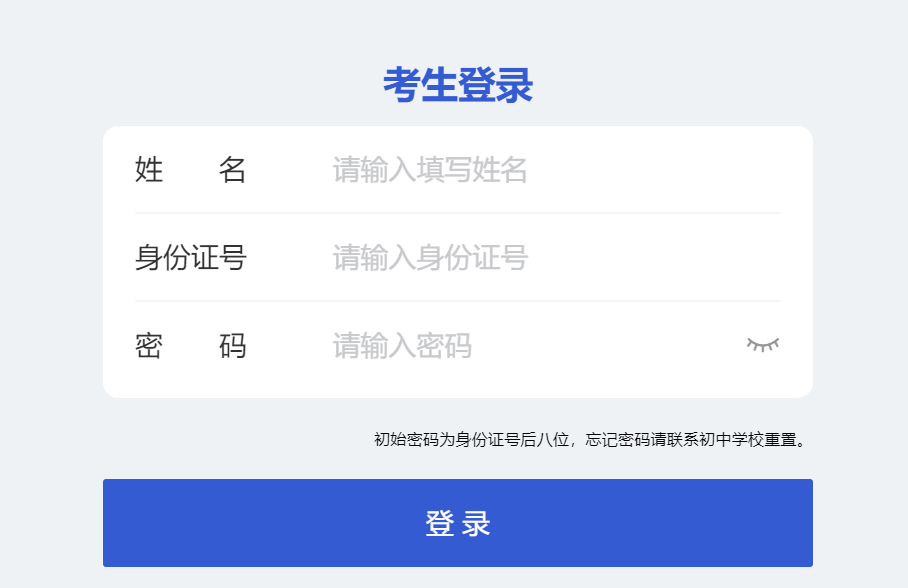The height and width of the screenshot is (588, 908).
Task: Click divider line below the name row
Action: (x=458, y=213)
